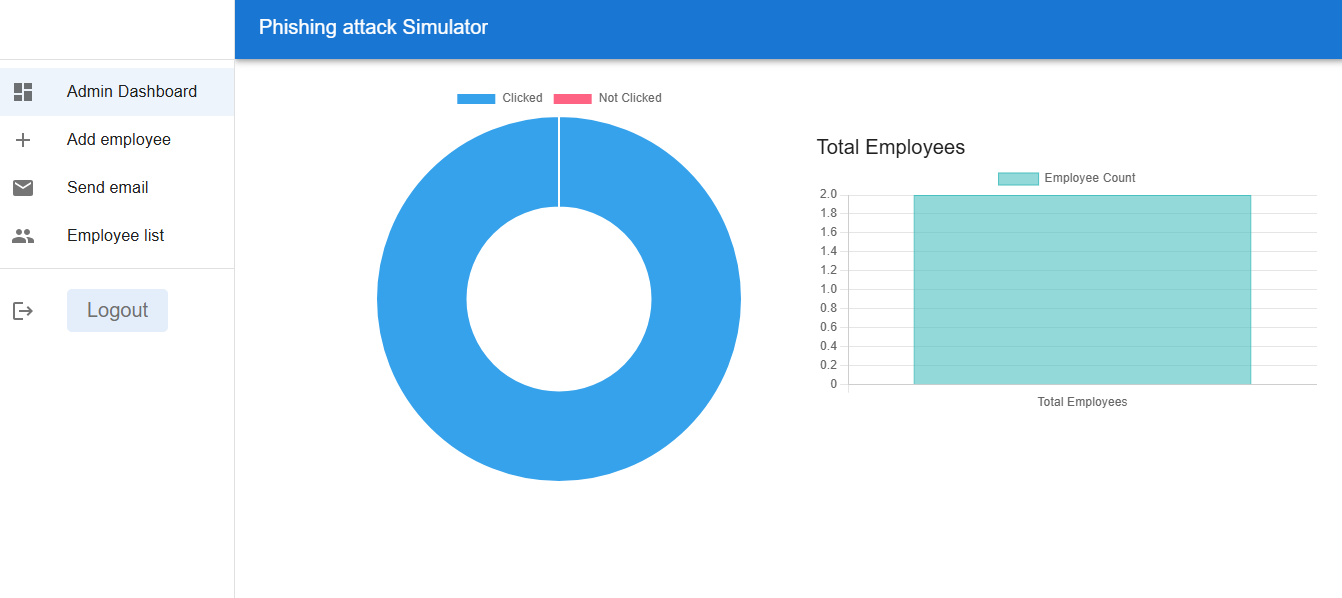Viewport: 1342px width, 598px height.
Task: Click the Phishing attack Simulator header title
Action: (373, 27)
